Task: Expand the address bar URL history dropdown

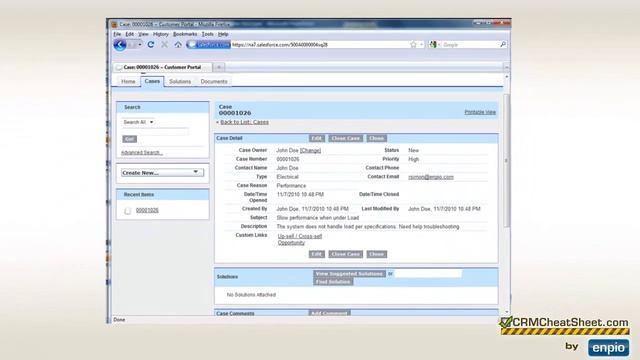Action: pos(422,44)
